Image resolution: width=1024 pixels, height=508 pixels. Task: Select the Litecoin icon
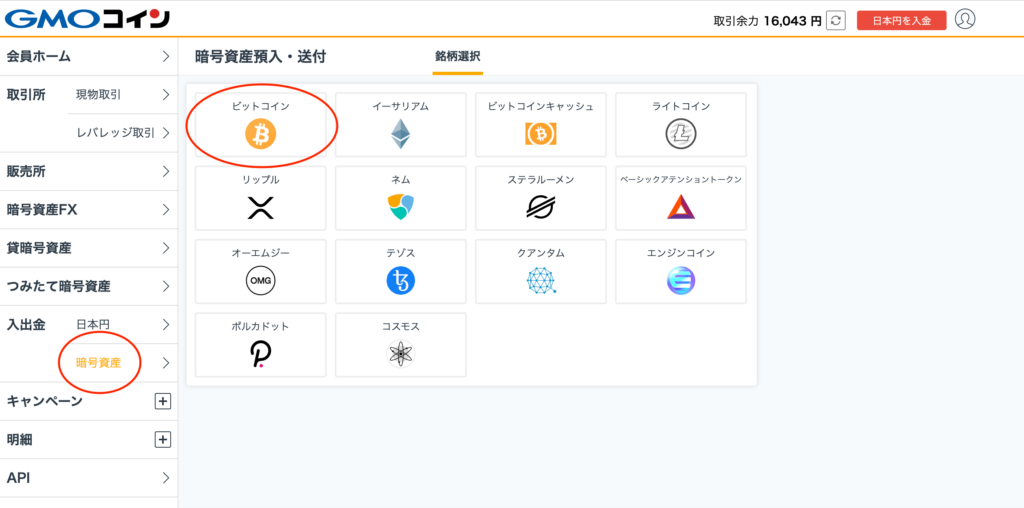[x=680, y=135]
